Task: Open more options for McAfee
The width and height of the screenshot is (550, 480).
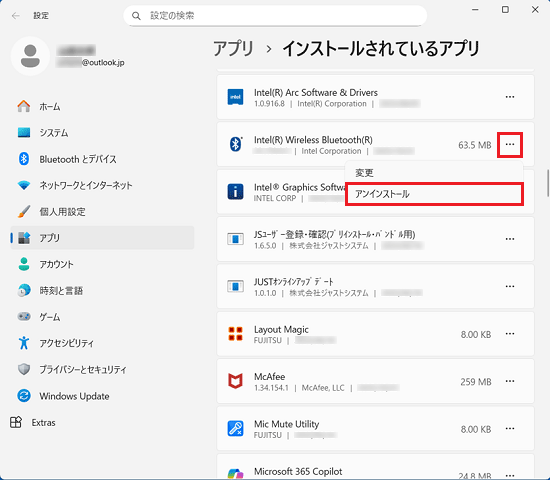Action: pyautogui.click(x=510, y=381)
